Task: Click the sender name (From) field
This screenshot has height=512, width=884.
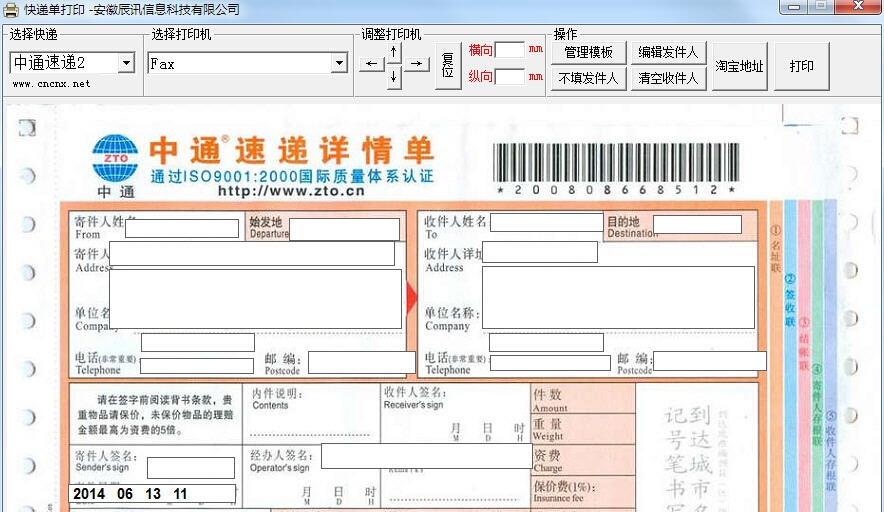Action: (182, 228)
